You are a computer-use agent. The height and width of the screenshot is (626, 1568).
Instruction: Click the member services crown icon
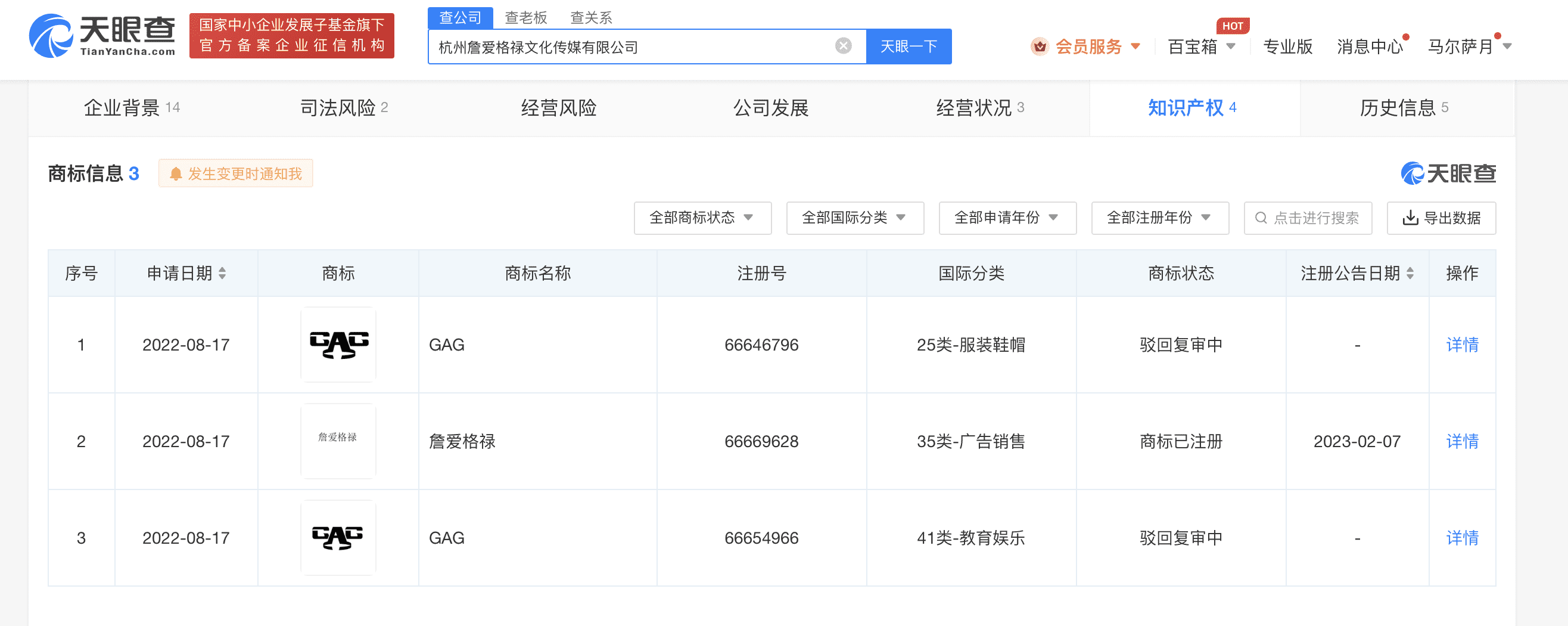coord(1040,47)
